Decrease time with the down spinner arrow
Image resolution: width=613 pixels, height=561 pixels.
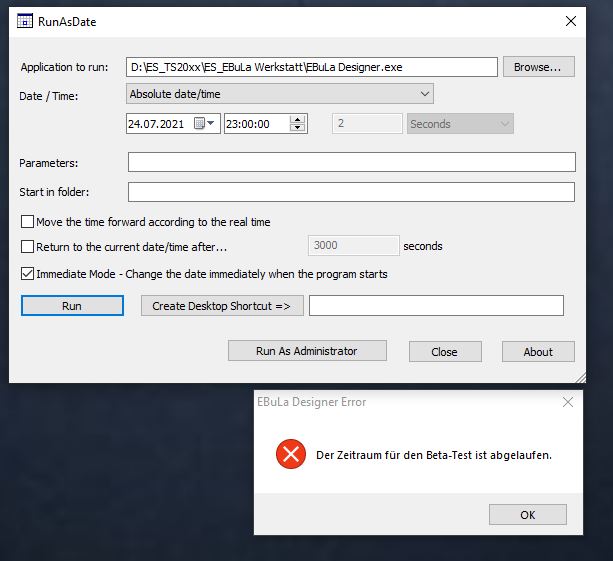(x=298, y=127)
